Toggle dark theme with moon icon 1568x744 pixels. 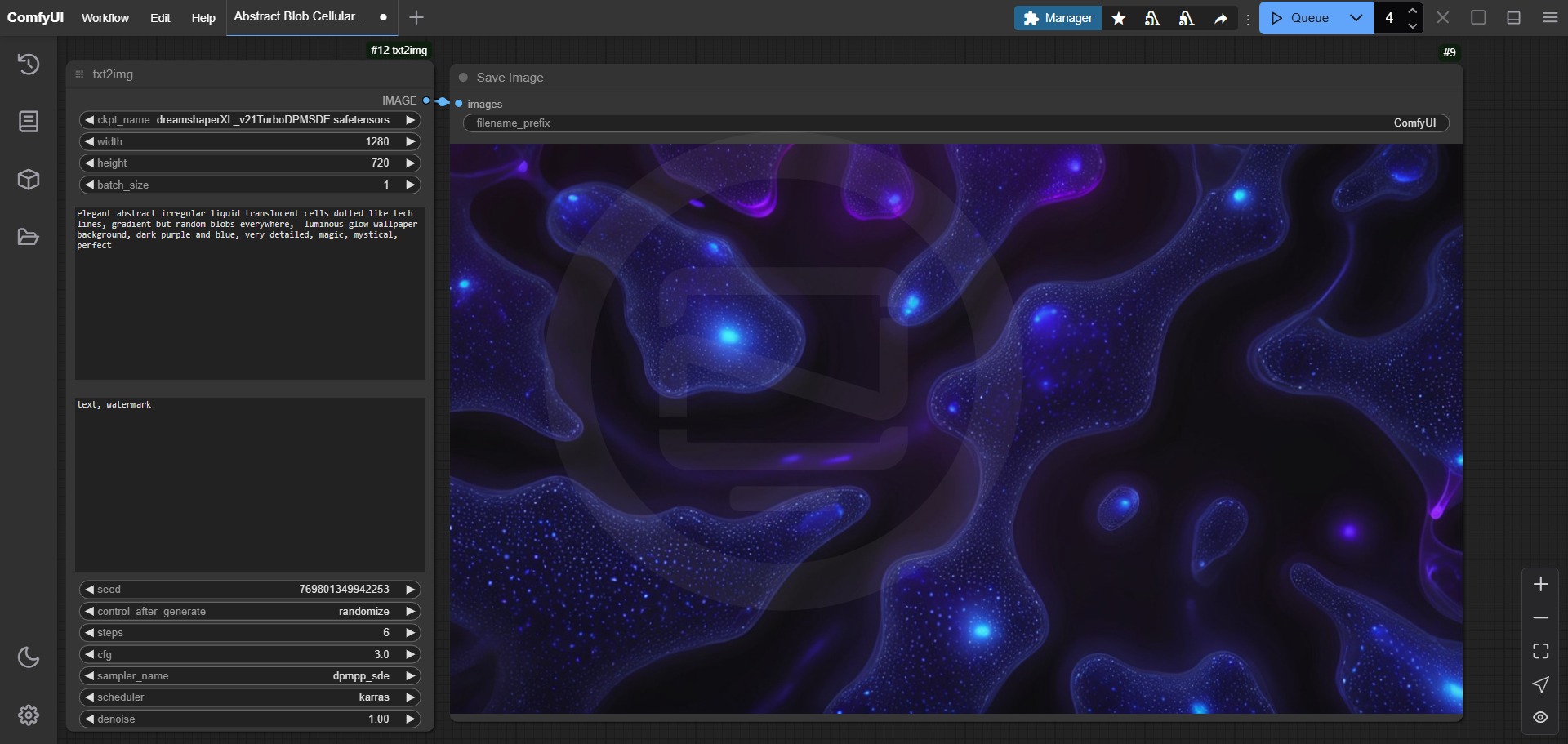click(x=29, y=657)
